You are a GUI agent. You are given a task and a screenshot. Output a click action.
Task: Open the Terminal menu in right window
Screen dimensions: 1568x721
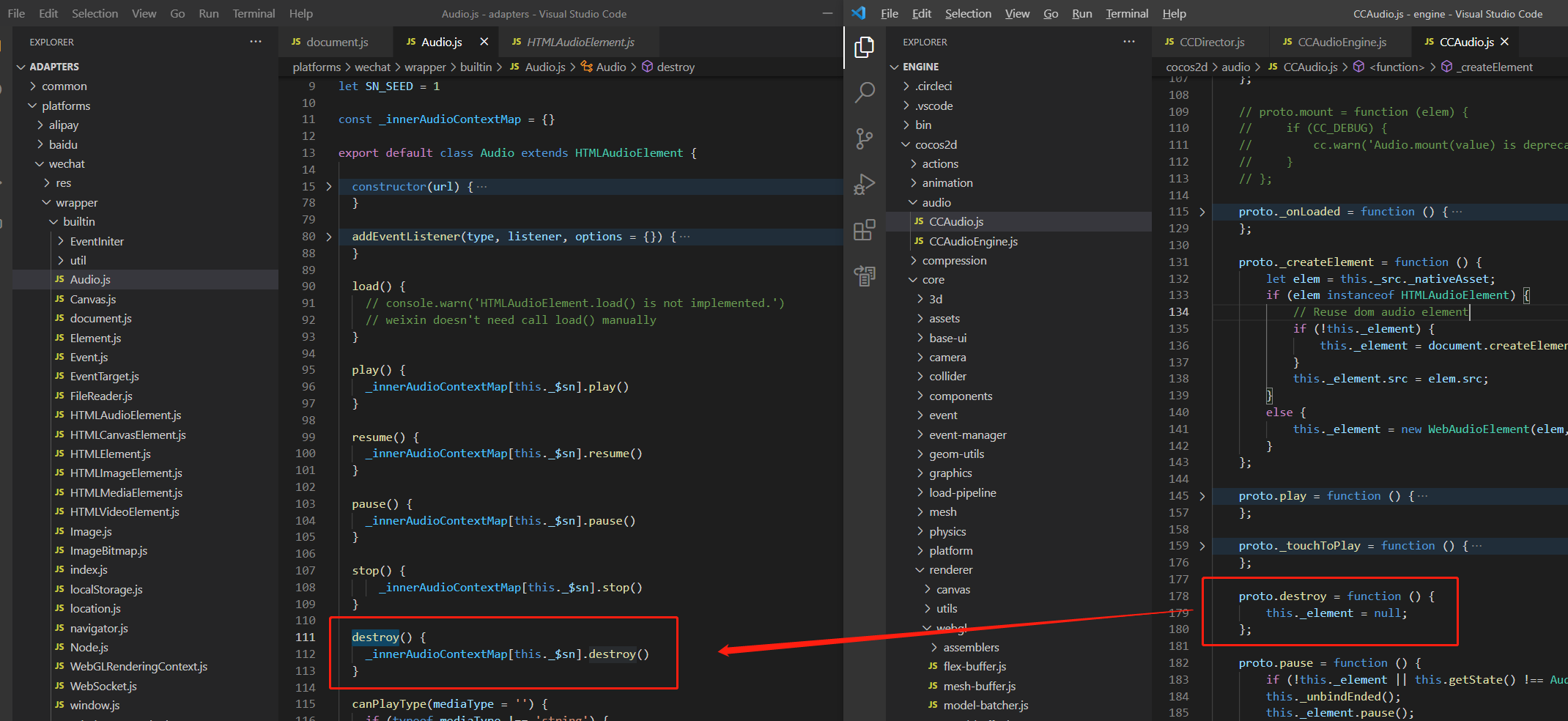pyautogui.click(x=1126, y=14)
